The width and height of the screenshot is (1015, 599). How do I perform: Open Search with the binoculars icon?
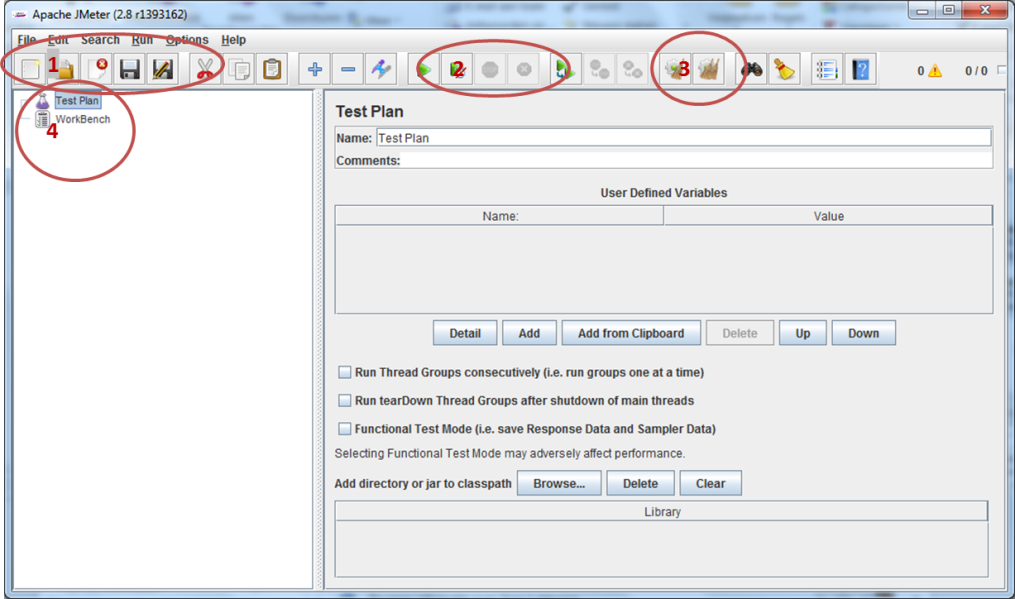click(751, 69)
